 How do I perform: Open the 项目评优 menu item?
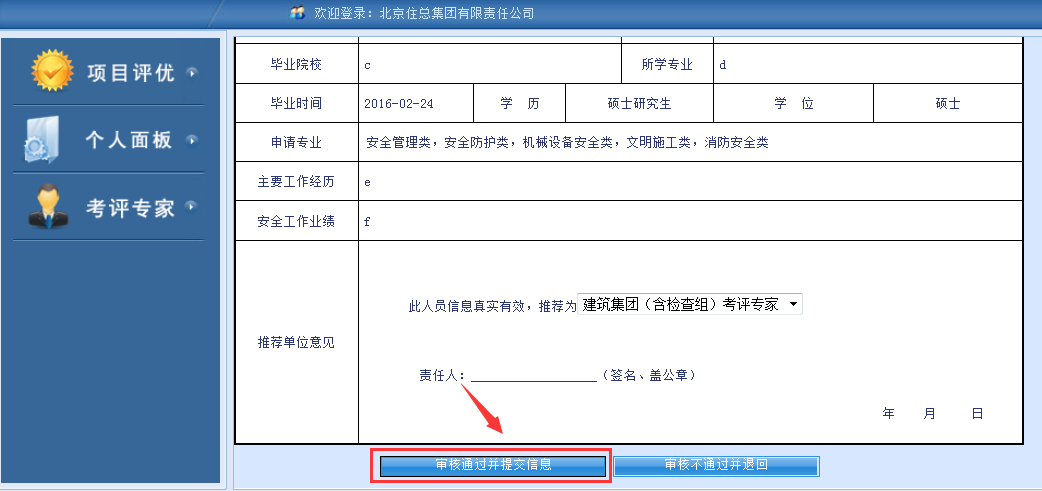point(130,73)
